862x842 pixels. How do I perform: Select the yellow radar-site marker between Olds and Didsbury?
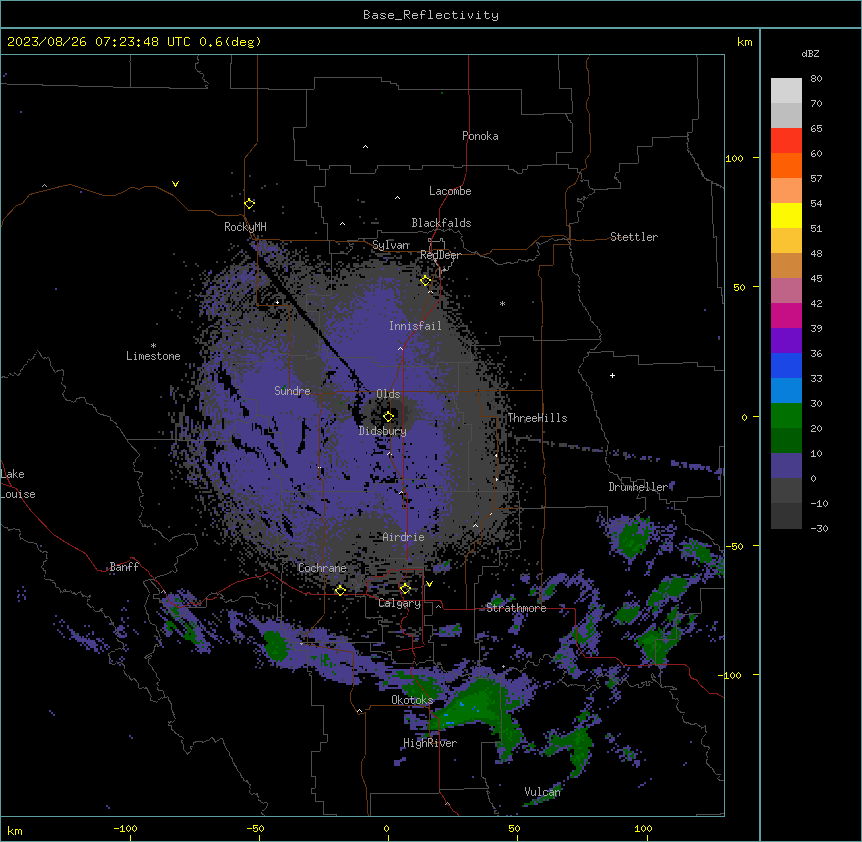click(x=388, y=416)
